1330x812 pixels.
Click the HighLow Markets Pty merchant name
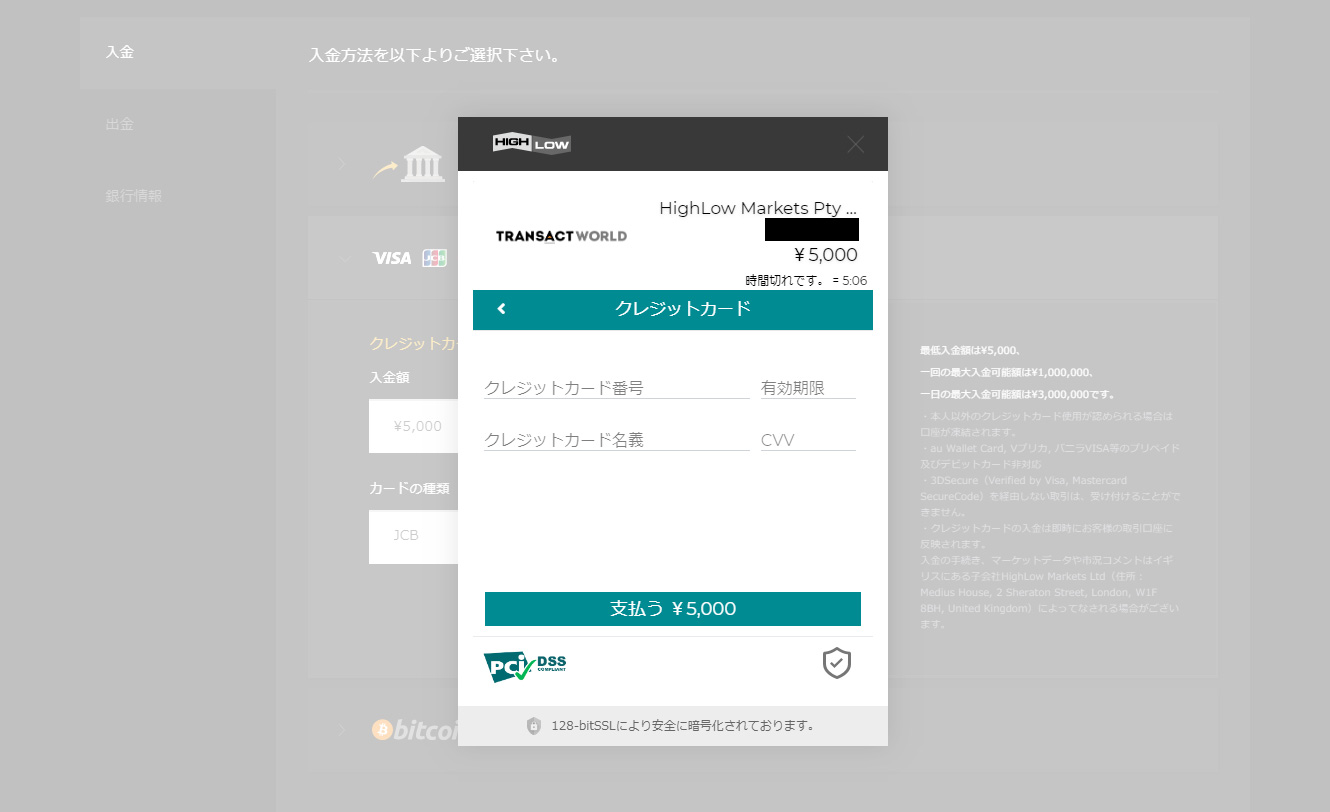pos(758,209)
